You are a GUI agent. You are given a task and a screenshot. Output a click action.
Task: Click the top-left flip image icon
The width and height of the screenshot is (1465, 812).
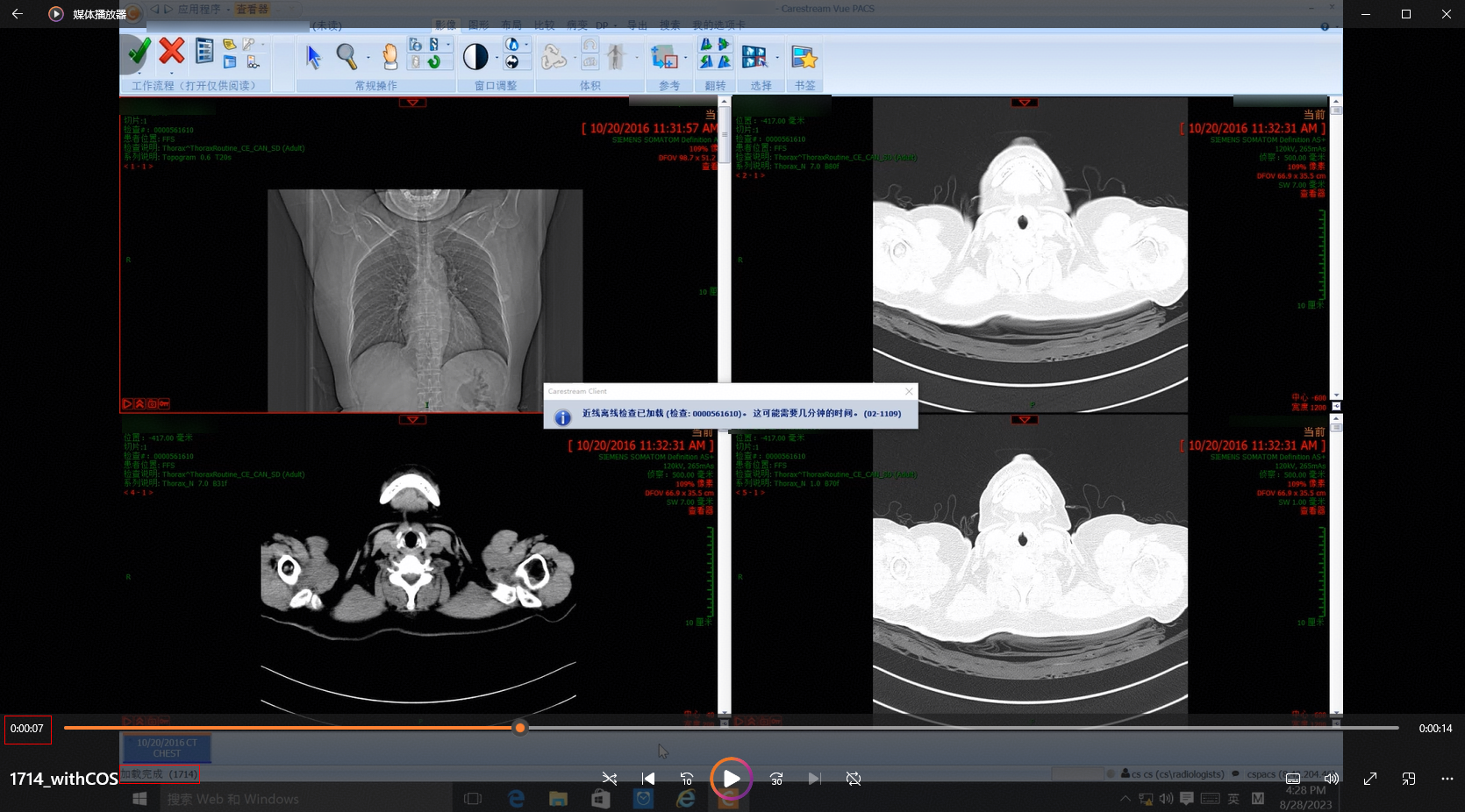[706, 44]
